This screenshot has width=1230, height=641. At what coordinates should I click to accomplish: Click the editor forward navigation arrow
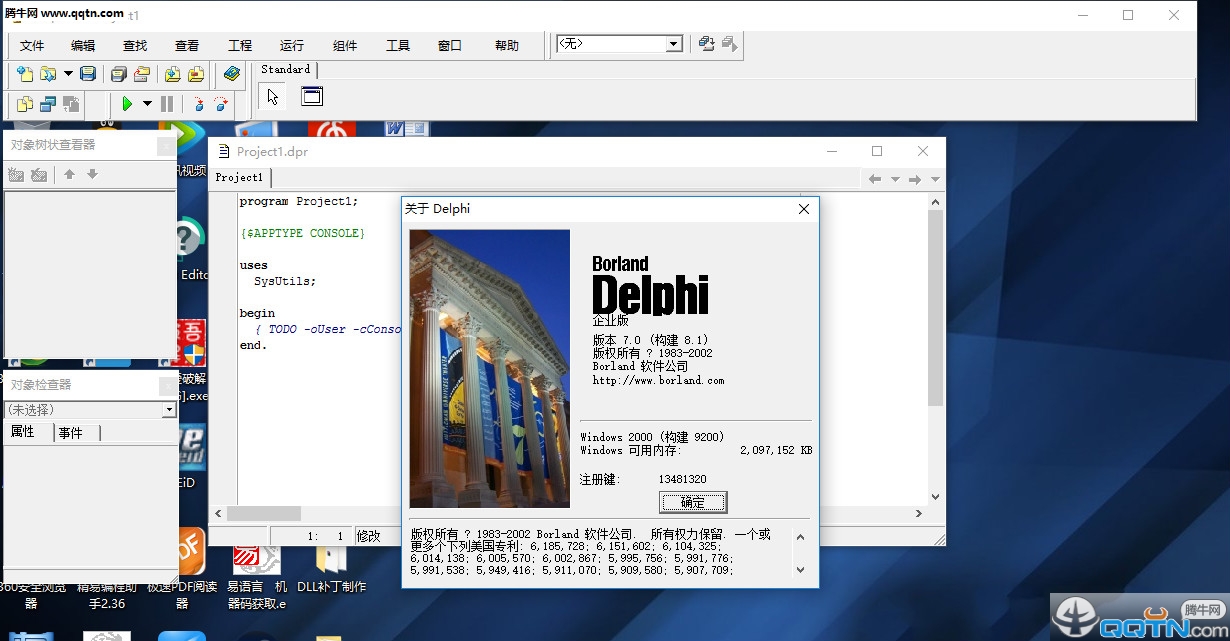(915, 179)
